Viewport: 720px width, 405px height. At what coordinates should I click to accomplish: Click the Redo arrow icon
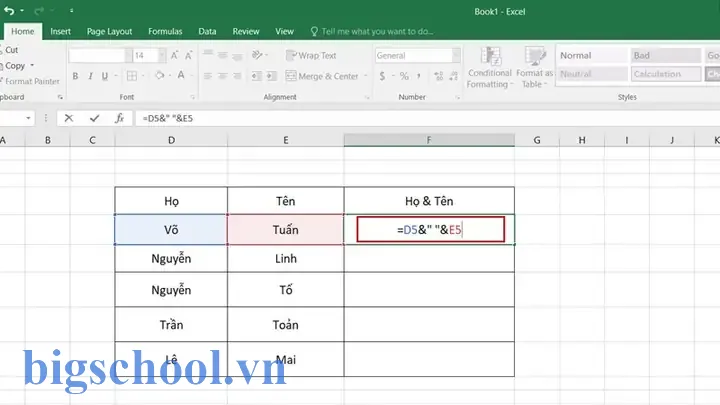pyautogui.click(x=39, y=10)
